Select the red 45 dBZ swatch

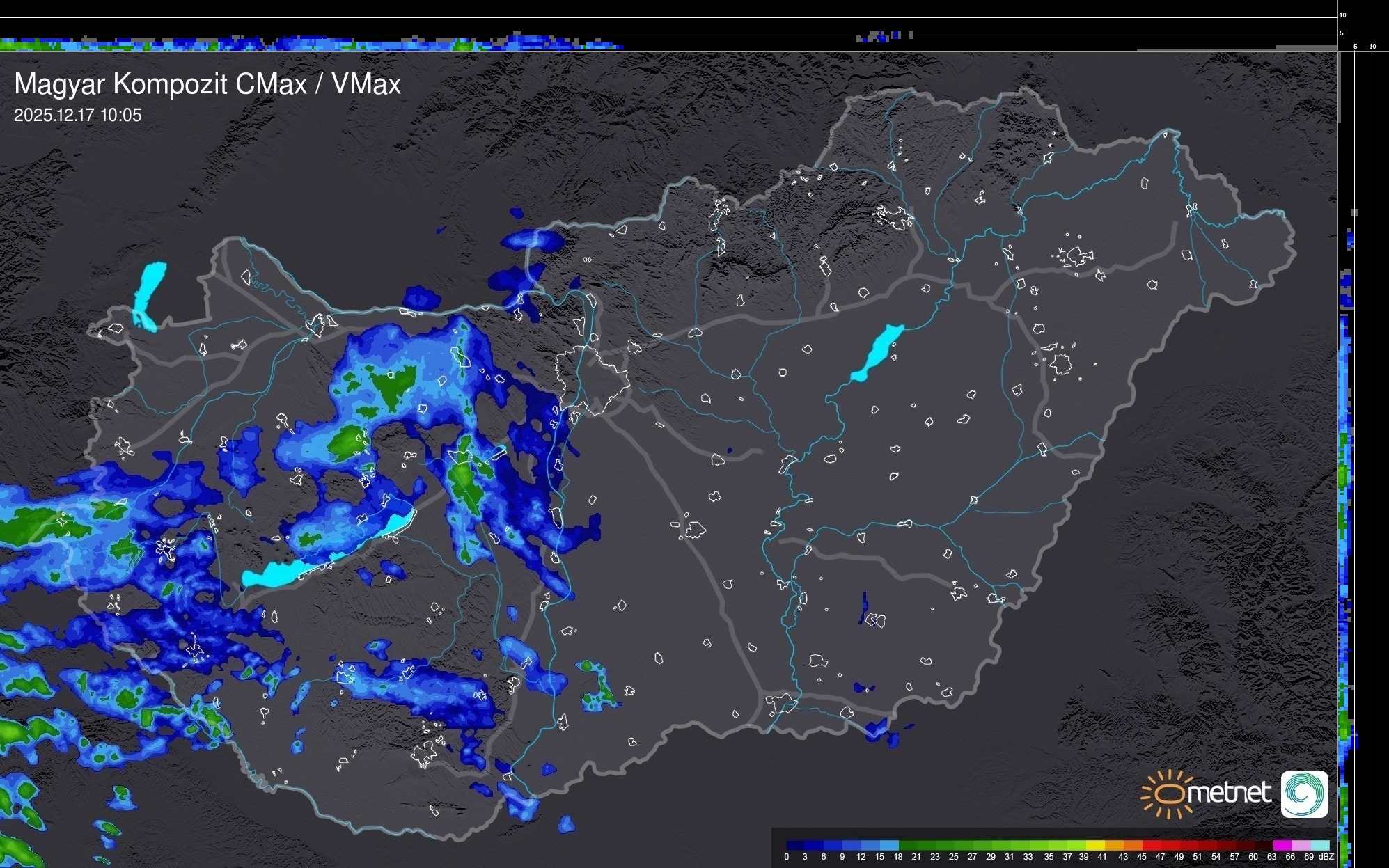coord(1151,845)
